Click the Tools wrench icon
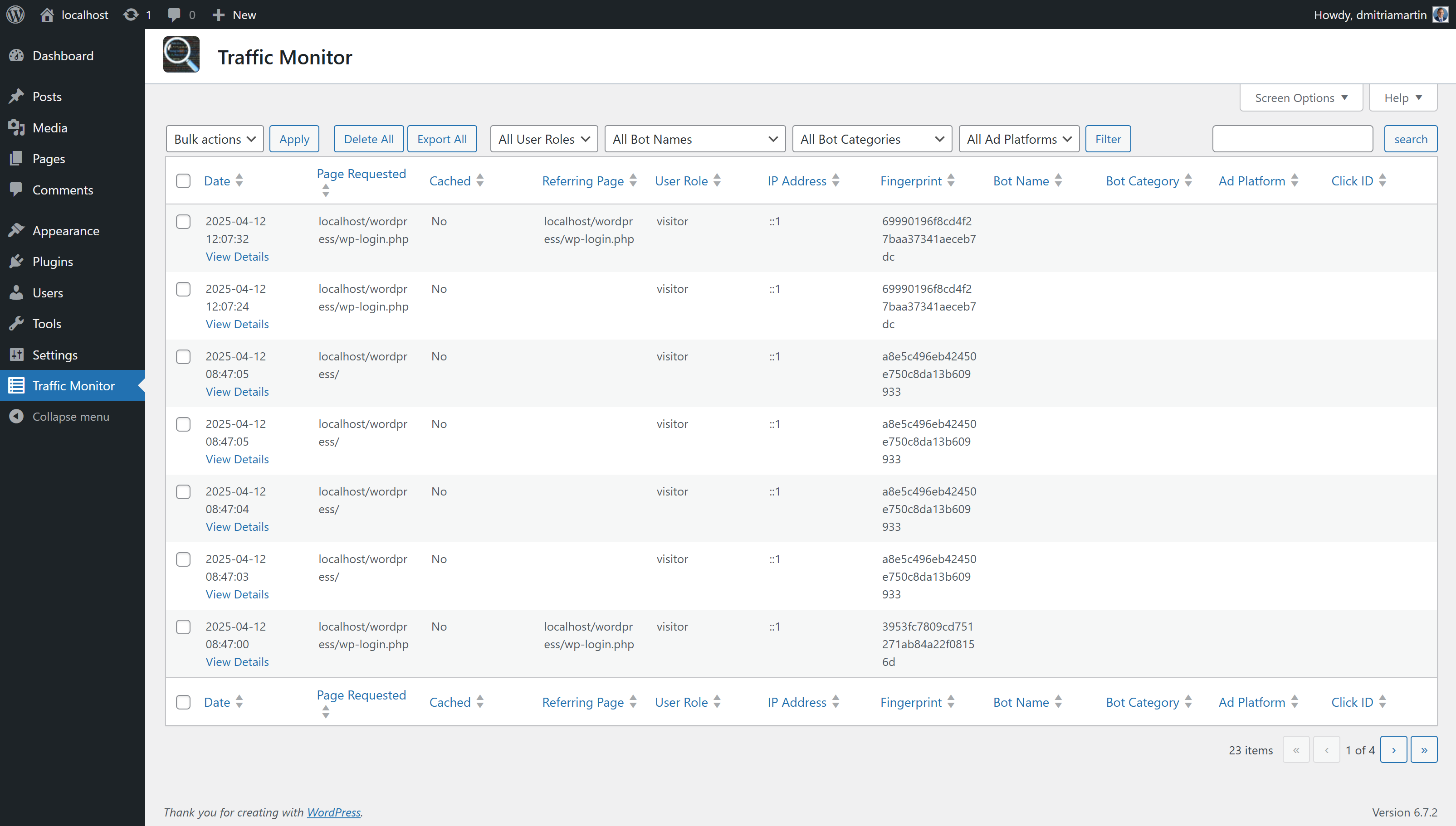 (16, 323)
